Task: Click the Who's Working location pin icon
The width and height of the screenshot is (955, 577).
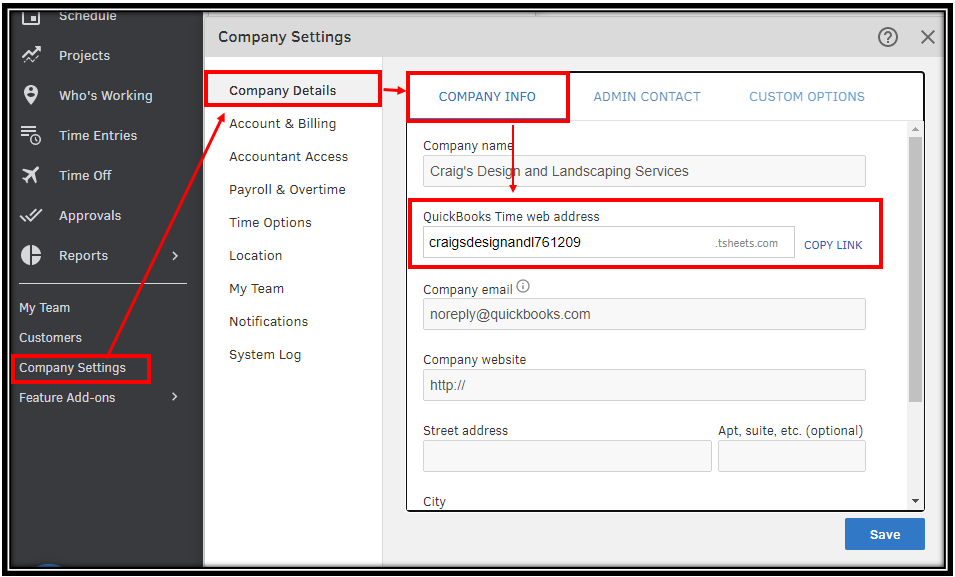Action: [30, 95]
